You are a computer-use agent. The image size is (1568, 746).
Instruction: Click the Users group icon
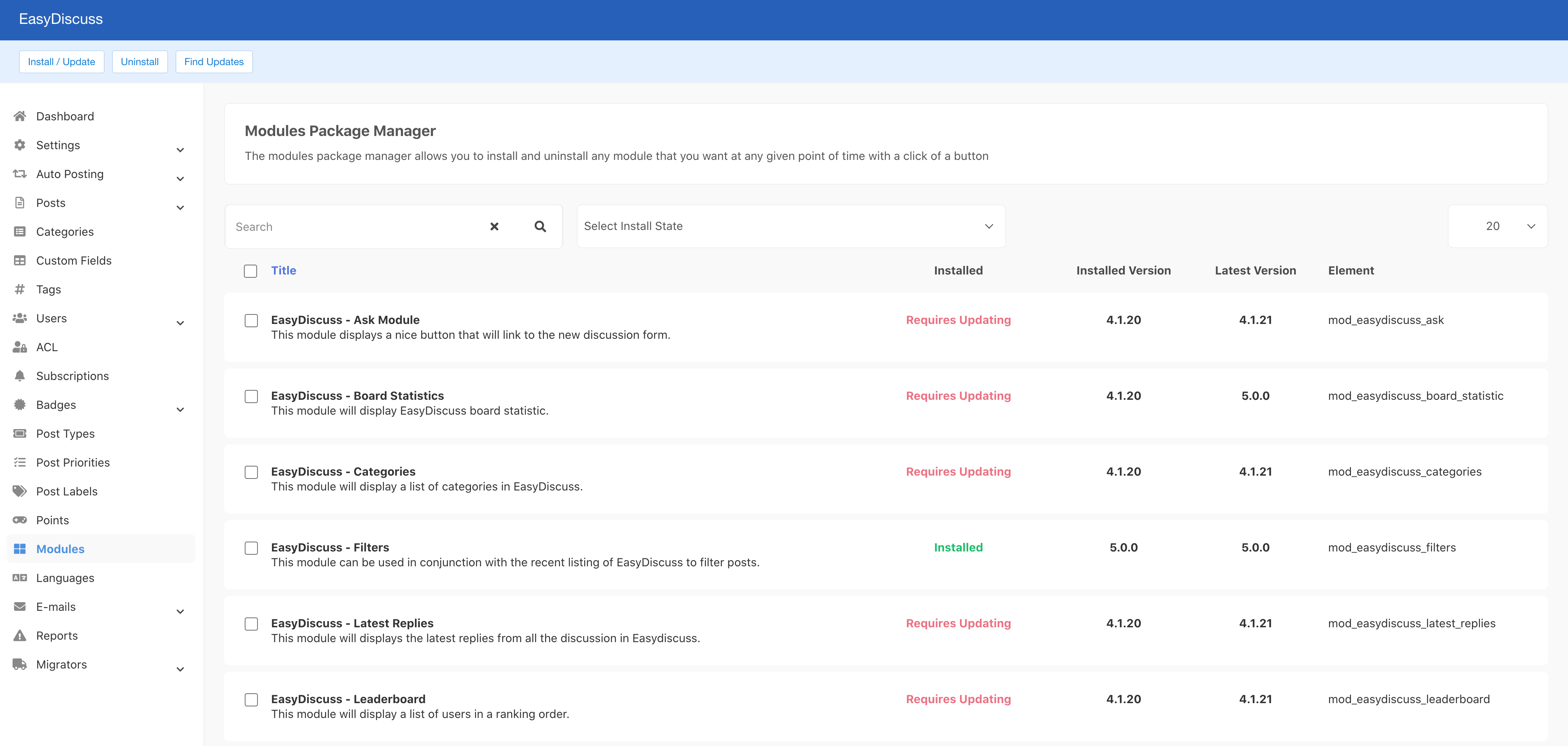19,318
